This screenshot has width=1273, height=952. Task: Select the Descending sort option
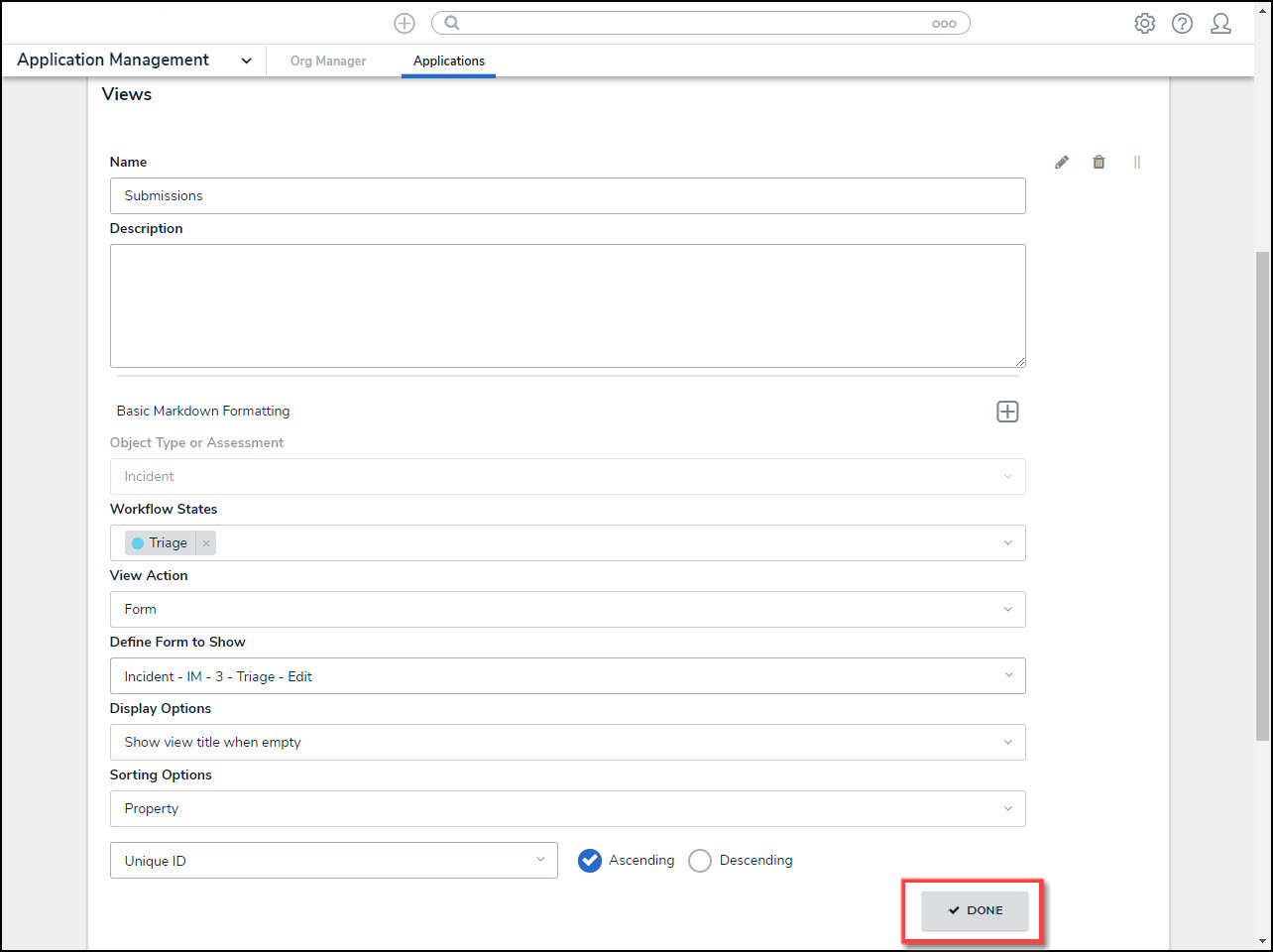700,861
